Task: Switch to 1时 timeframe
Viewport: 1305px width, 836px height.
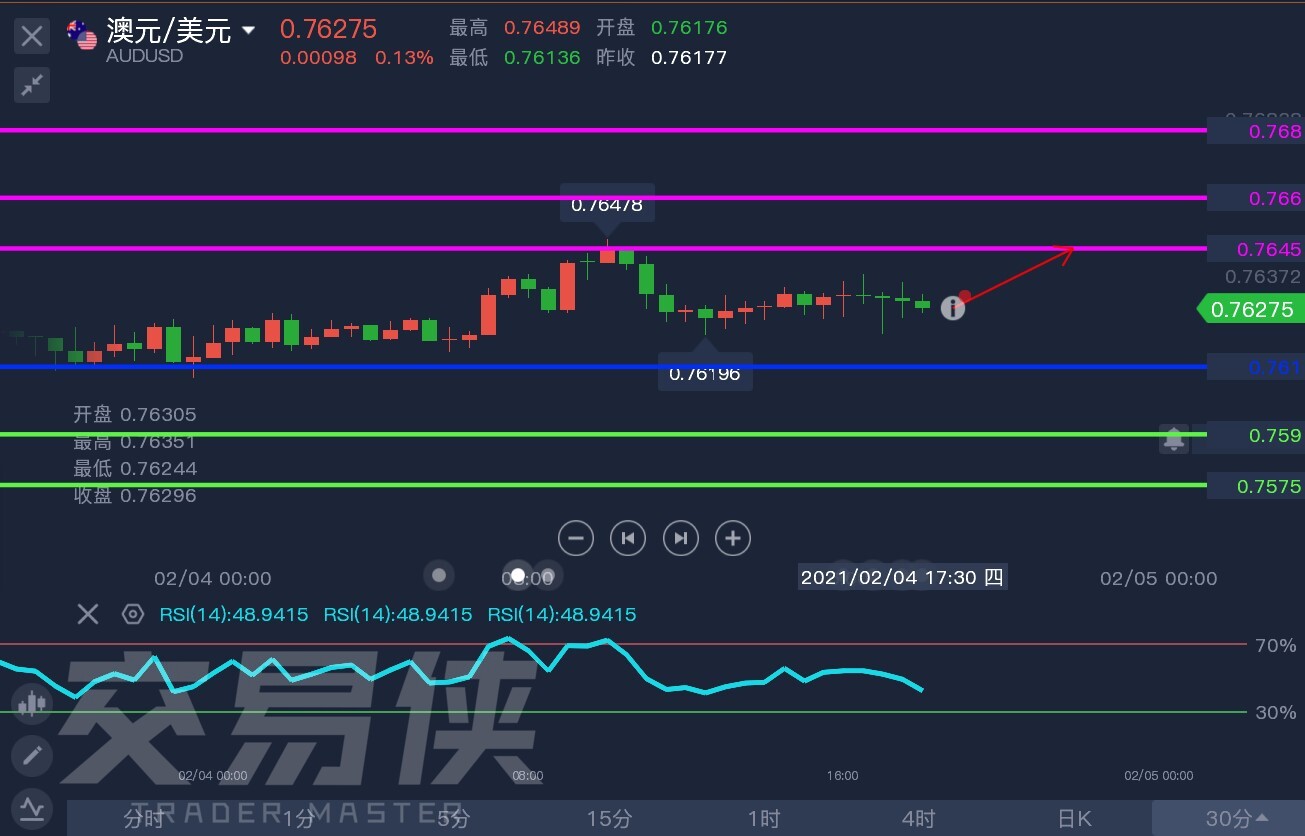Action: (x=763, y=819)
